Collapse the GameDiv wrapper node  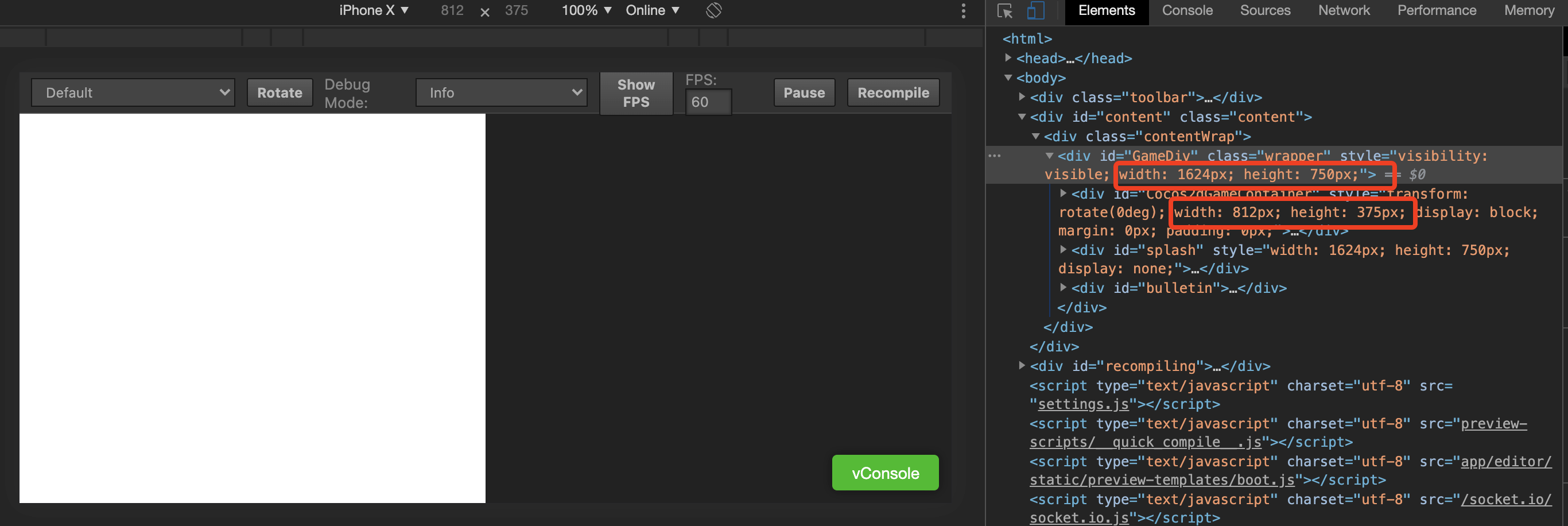(x=1049, y=155)
